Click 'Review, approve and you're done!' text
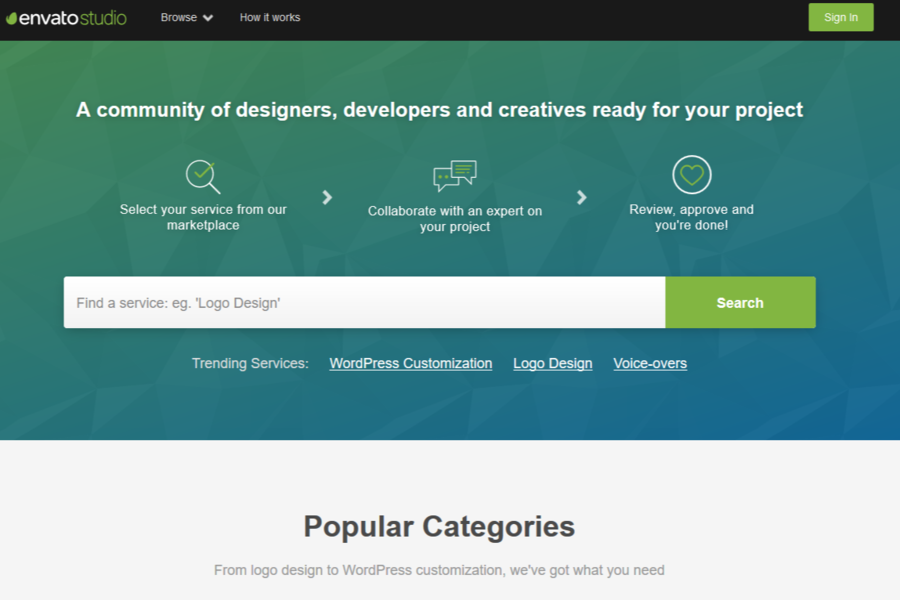This screenshot has height=600, width=900. click(692, 218)
